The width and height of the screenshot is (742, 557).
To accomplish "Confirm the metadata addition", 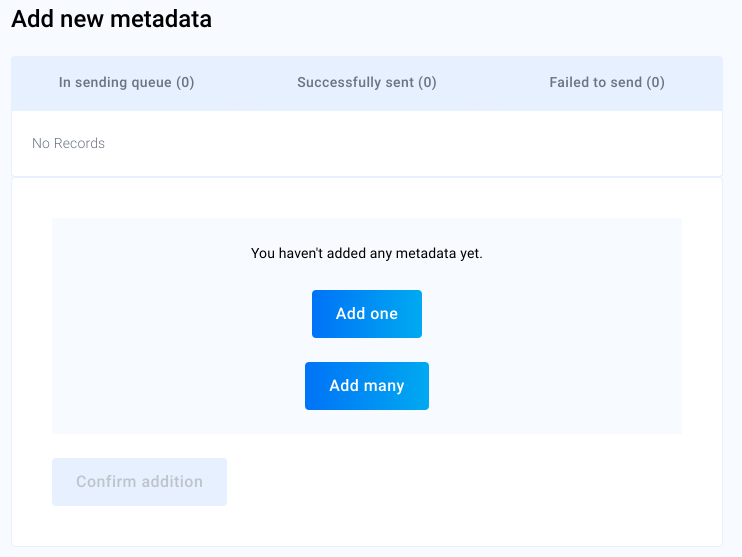I will click(139, 482).
